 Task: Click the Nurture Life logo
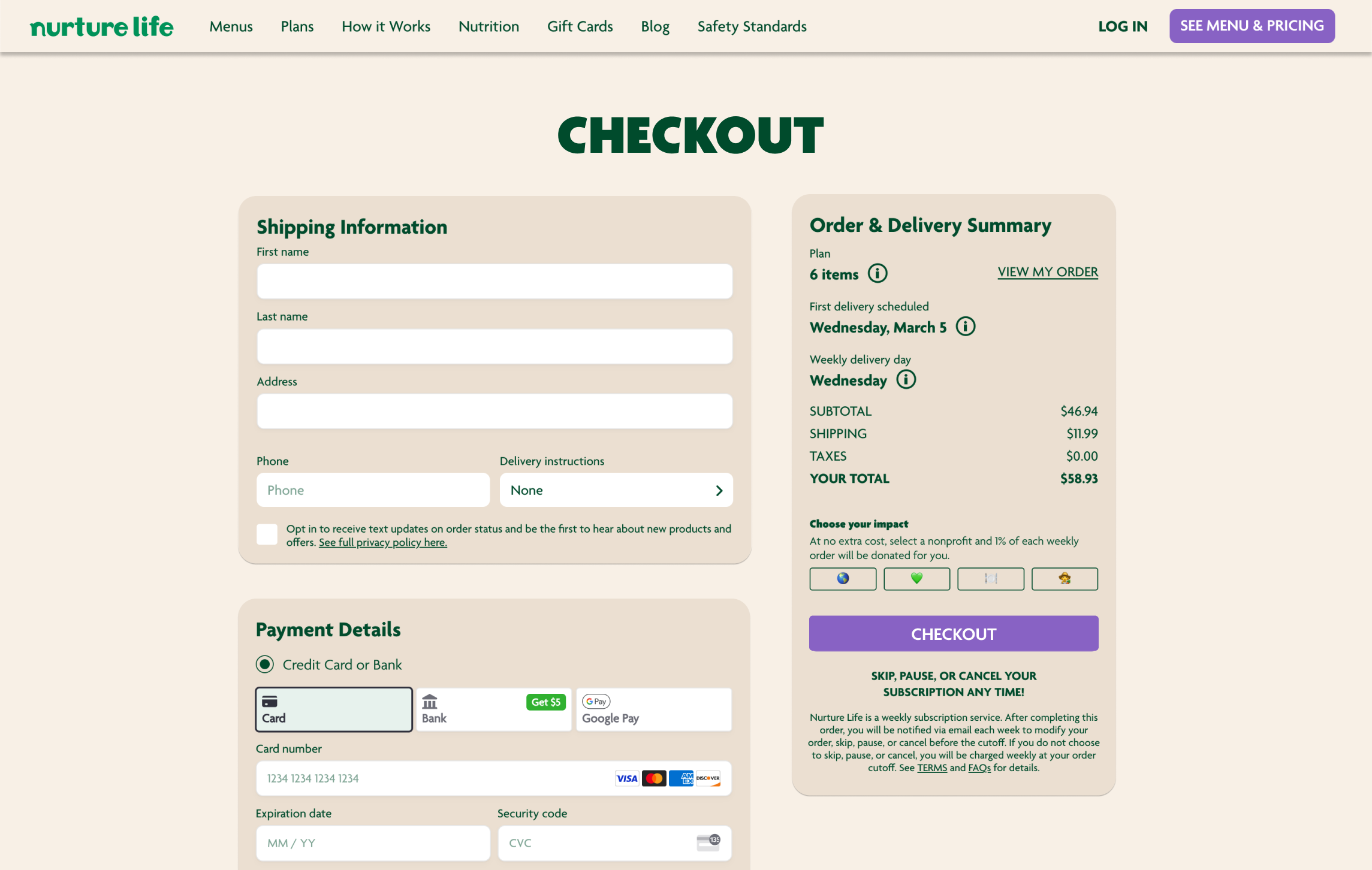tap(102, 26)
